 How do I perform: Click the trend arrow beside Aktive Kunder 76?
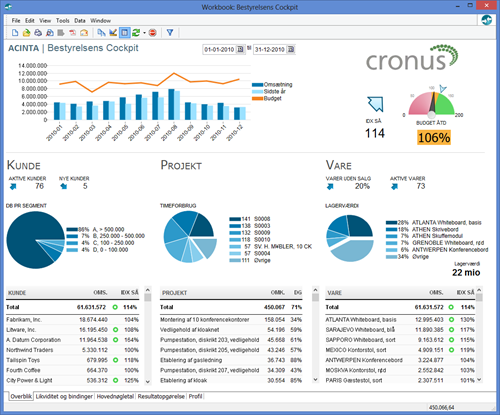pos(13,186)
